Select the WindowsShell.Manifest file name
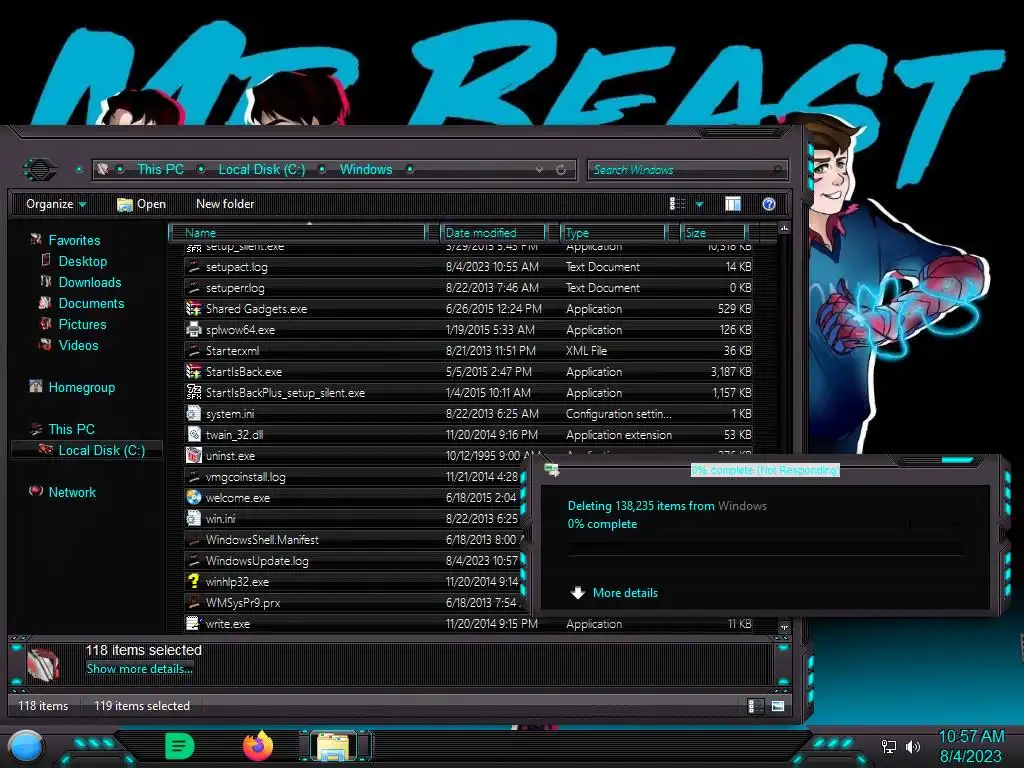Image resolution: width=1024 pixels, height=768 pixels. tap(262, 539)
